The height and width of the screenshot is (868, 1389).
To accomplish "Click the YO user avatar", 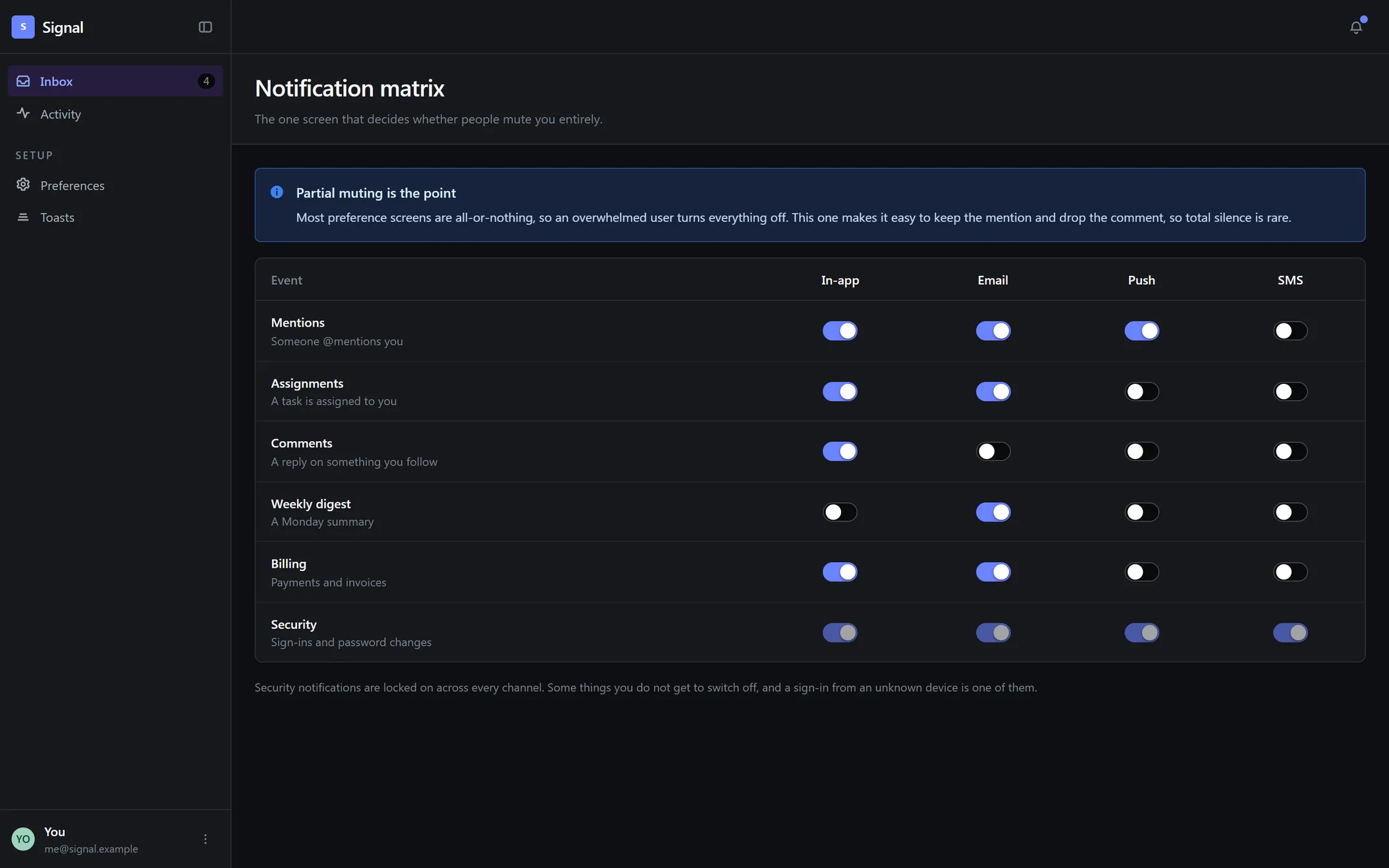I will (x=23, y=839).
